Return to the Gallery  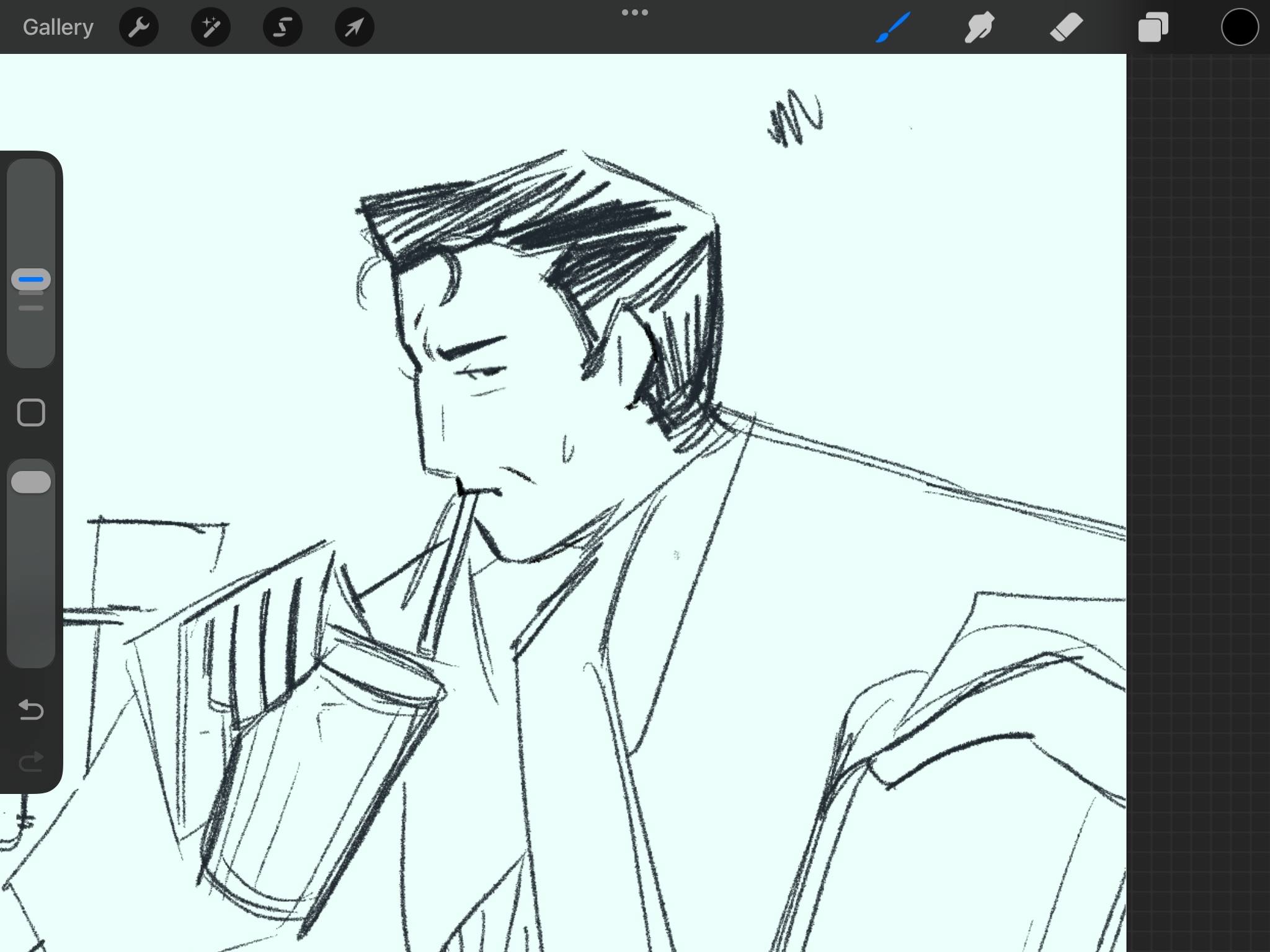click(58, 27)
